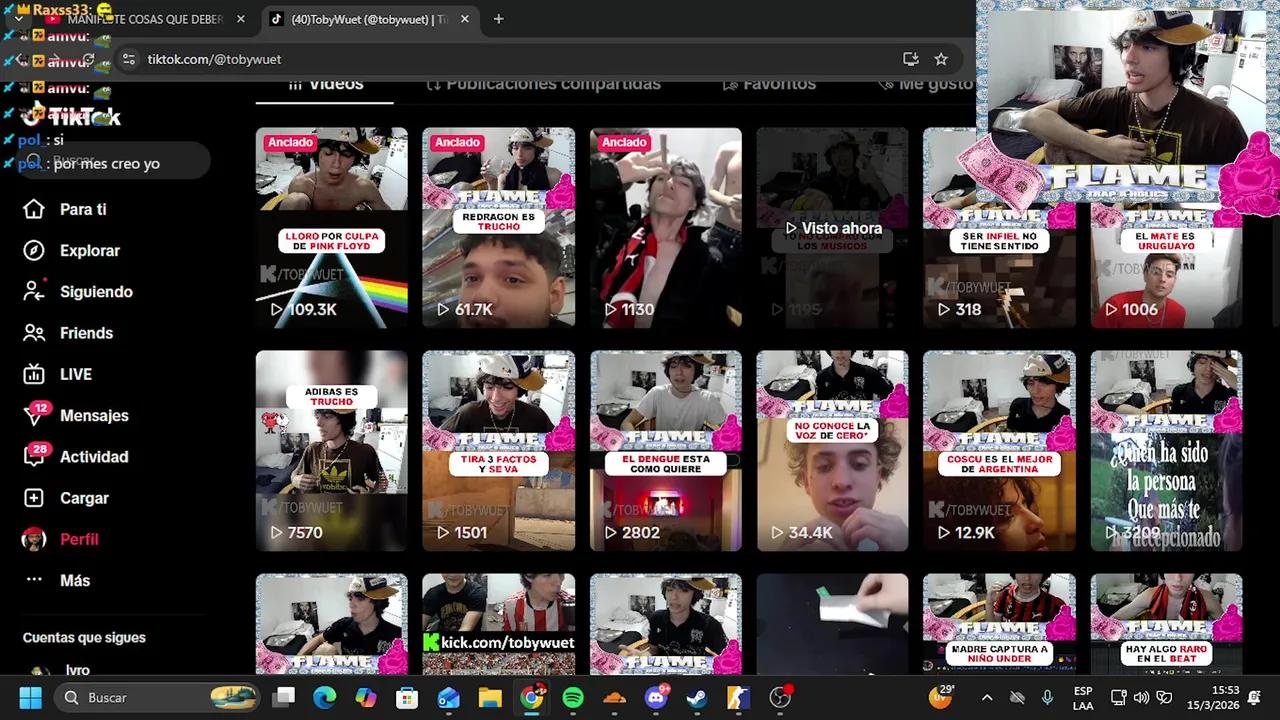This screenshot has width=1280, height=720.
Task: Click the Cuentas que sigues heading
Action: 84,637
